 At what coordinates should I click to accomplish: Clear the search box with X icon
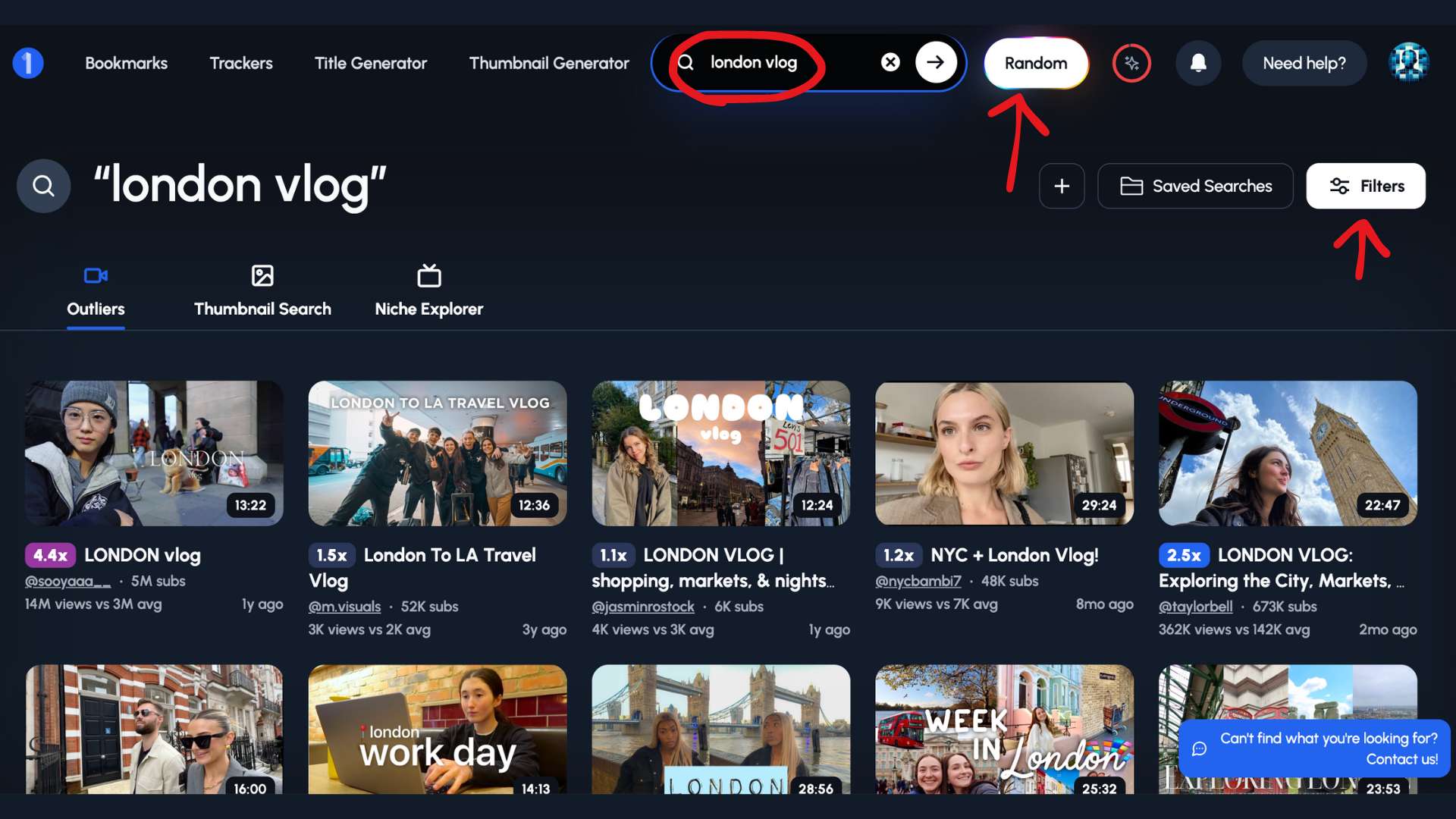click(890, 62)
